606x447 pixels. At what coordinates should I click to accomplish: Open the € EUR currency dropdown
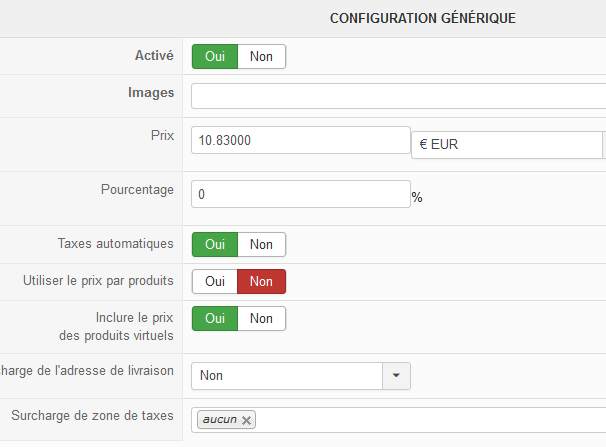507,145
